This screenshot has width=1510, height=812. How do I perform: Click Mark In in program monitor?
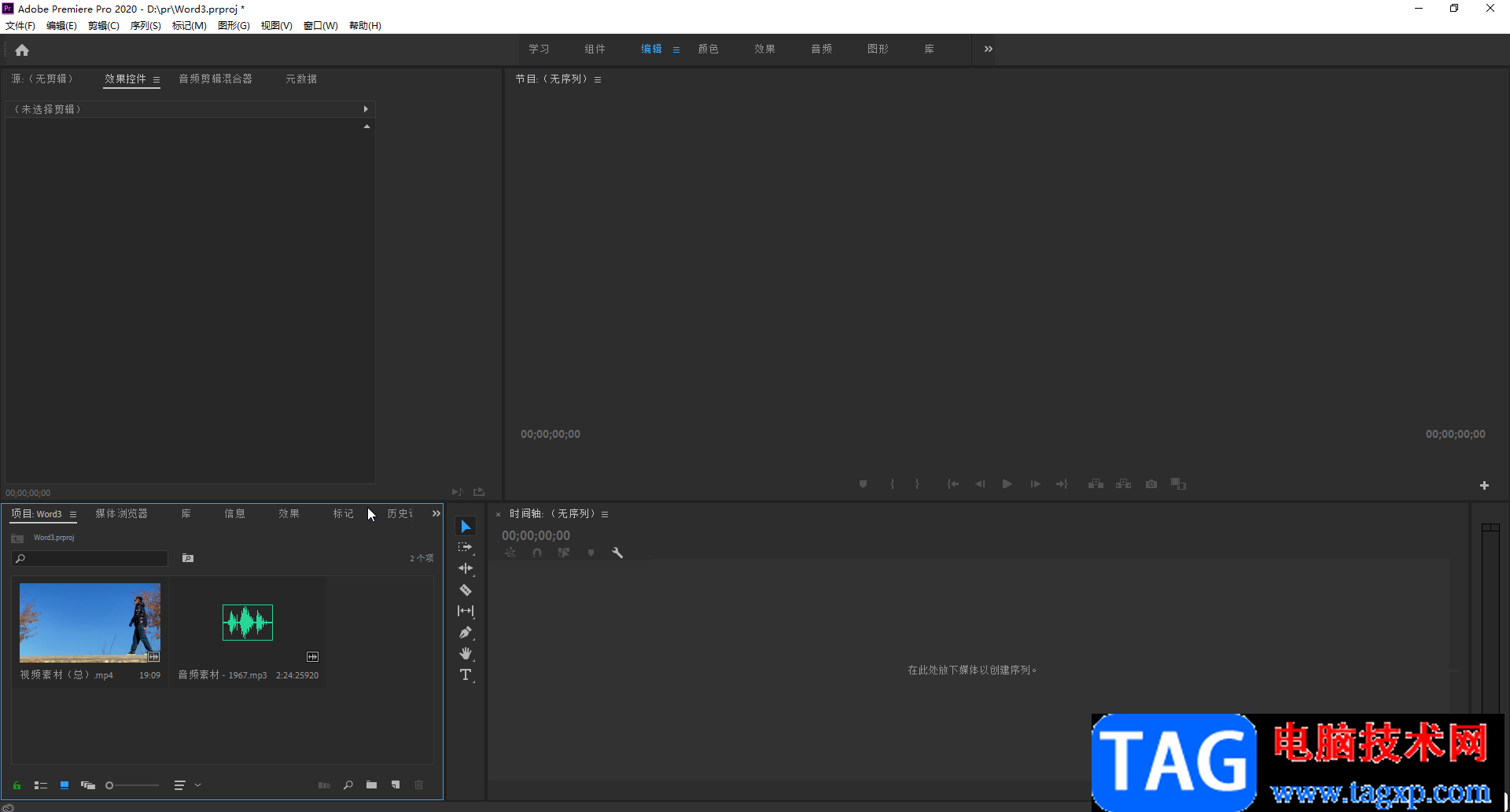click(x=892, y=484)
